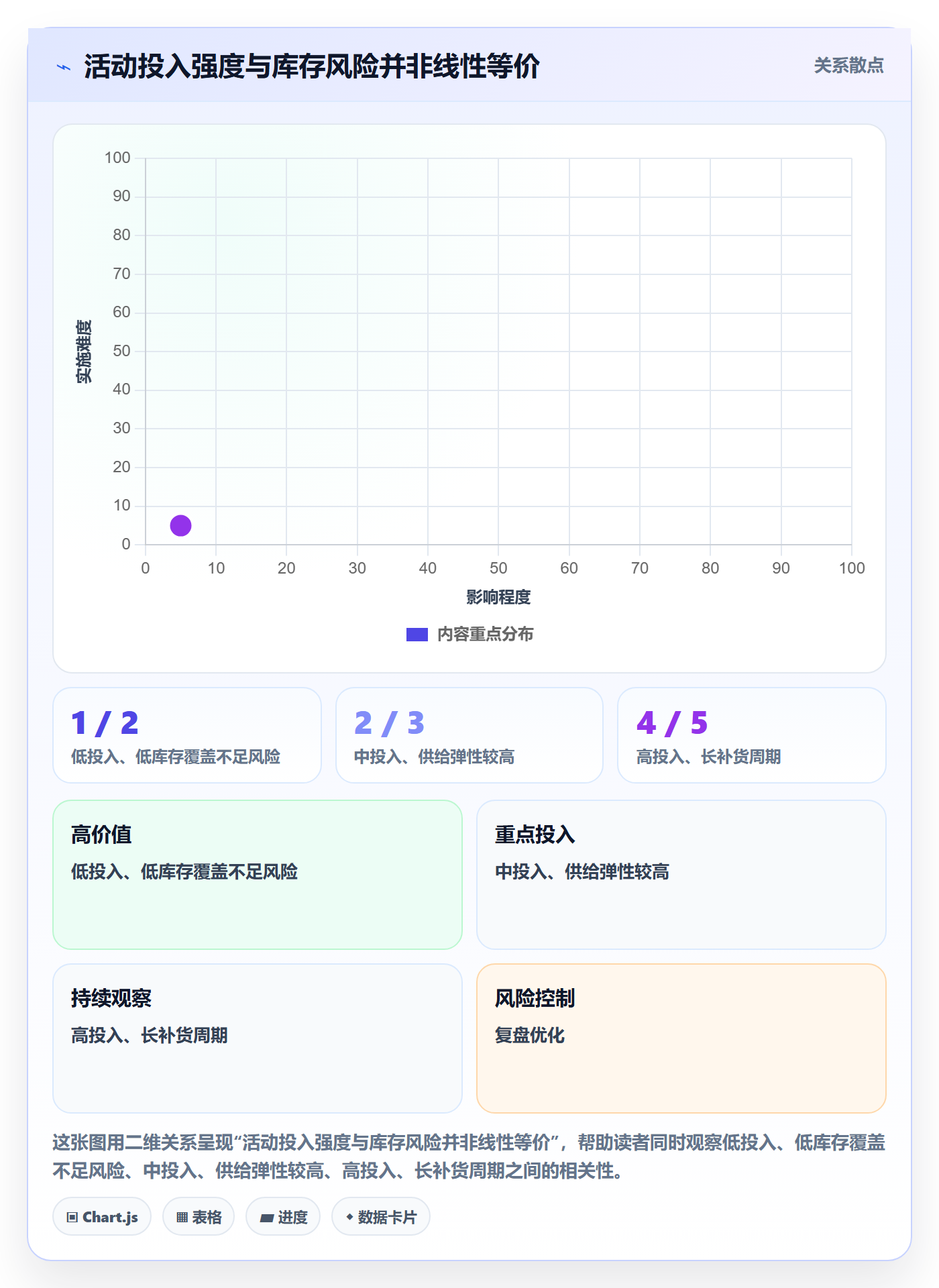Click the 进度 tag chip
The width and height of the screenshot is (939, 1288).
(283, 1216)
